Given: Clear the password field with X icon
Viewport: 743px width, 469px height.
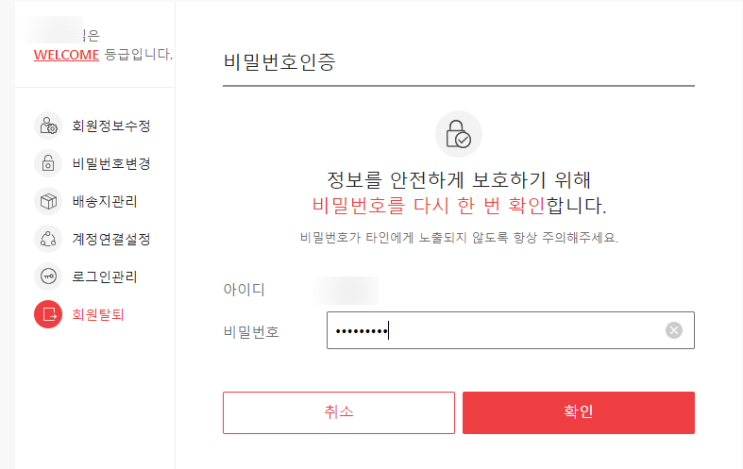Looking at the screenshot, I should point(674,330).
